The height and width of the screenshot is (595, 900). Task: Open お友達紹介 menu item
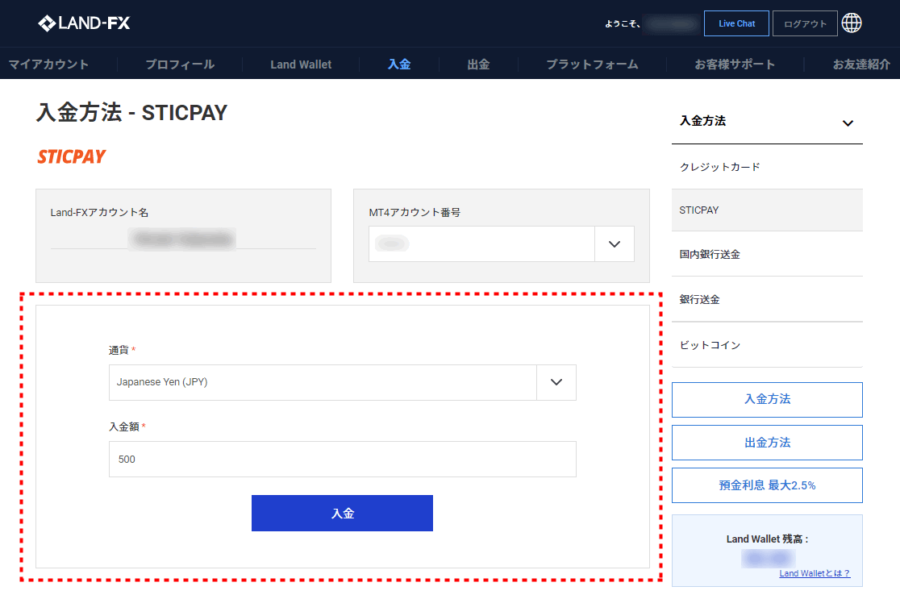click(861, 64)
